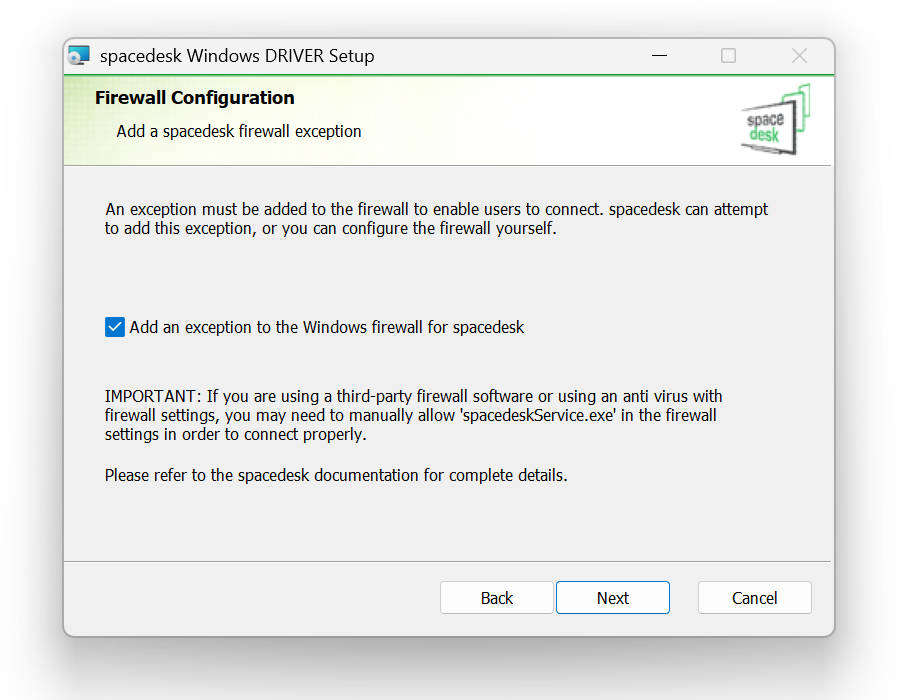900x700 pixels.
Task: Click the 'Firewall Configuration' heading
Action: (195, 98)
